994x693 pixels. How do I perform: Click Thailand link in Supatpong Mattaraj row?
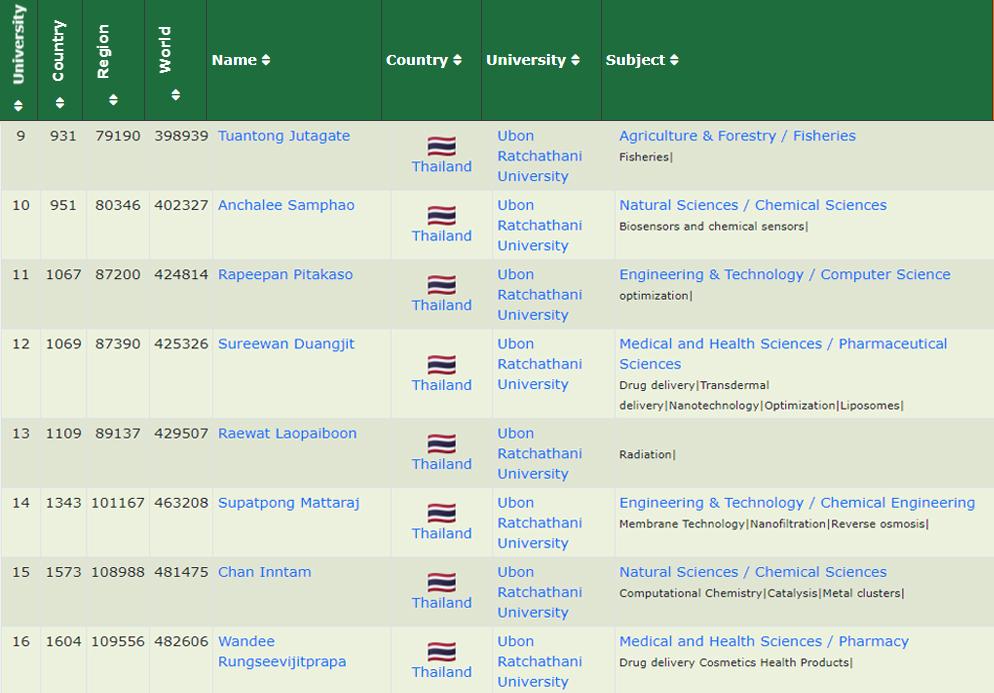(x=441, y=533)
